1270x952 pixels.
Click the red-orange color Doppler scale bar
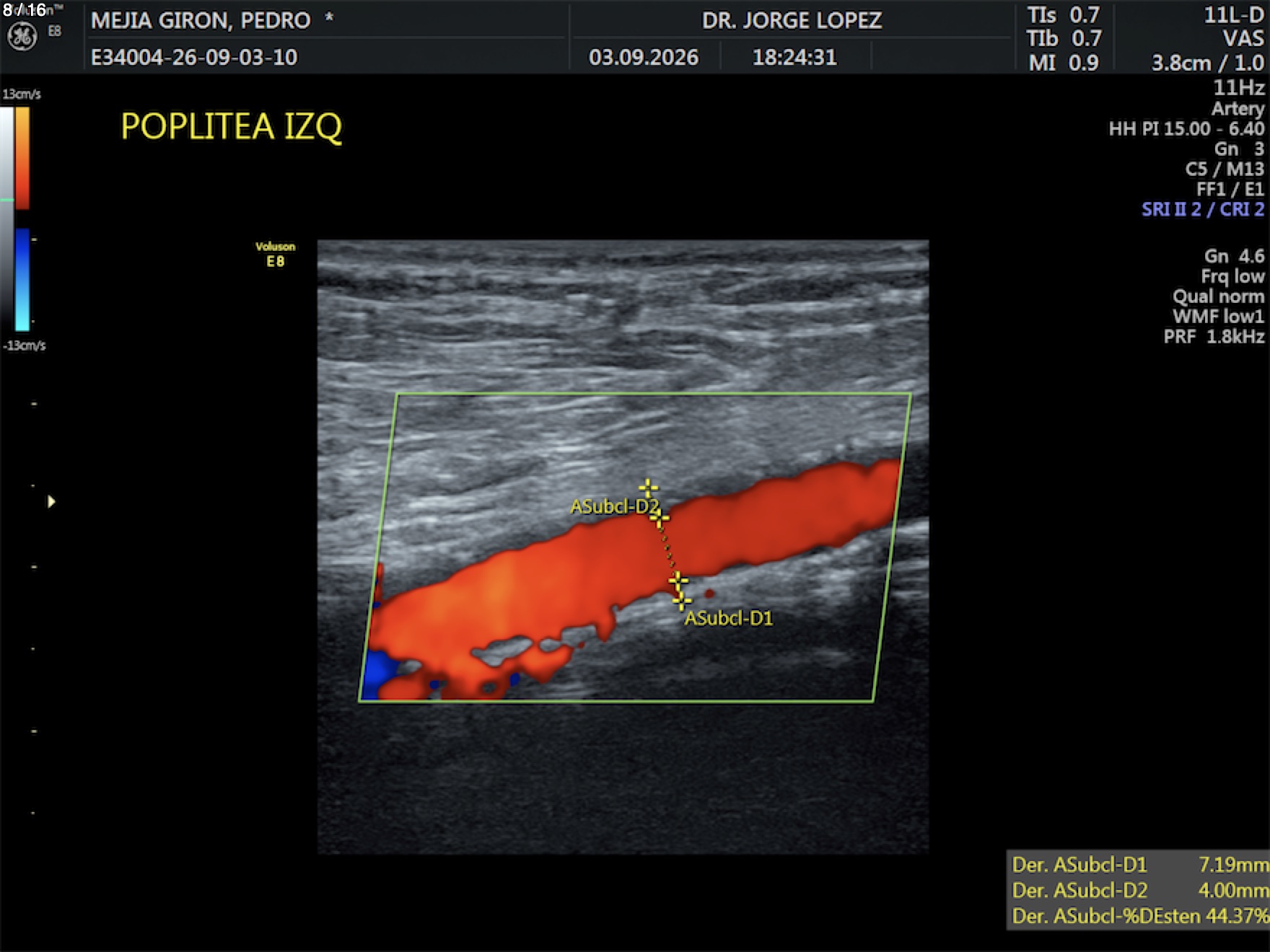tap(22, 158)
